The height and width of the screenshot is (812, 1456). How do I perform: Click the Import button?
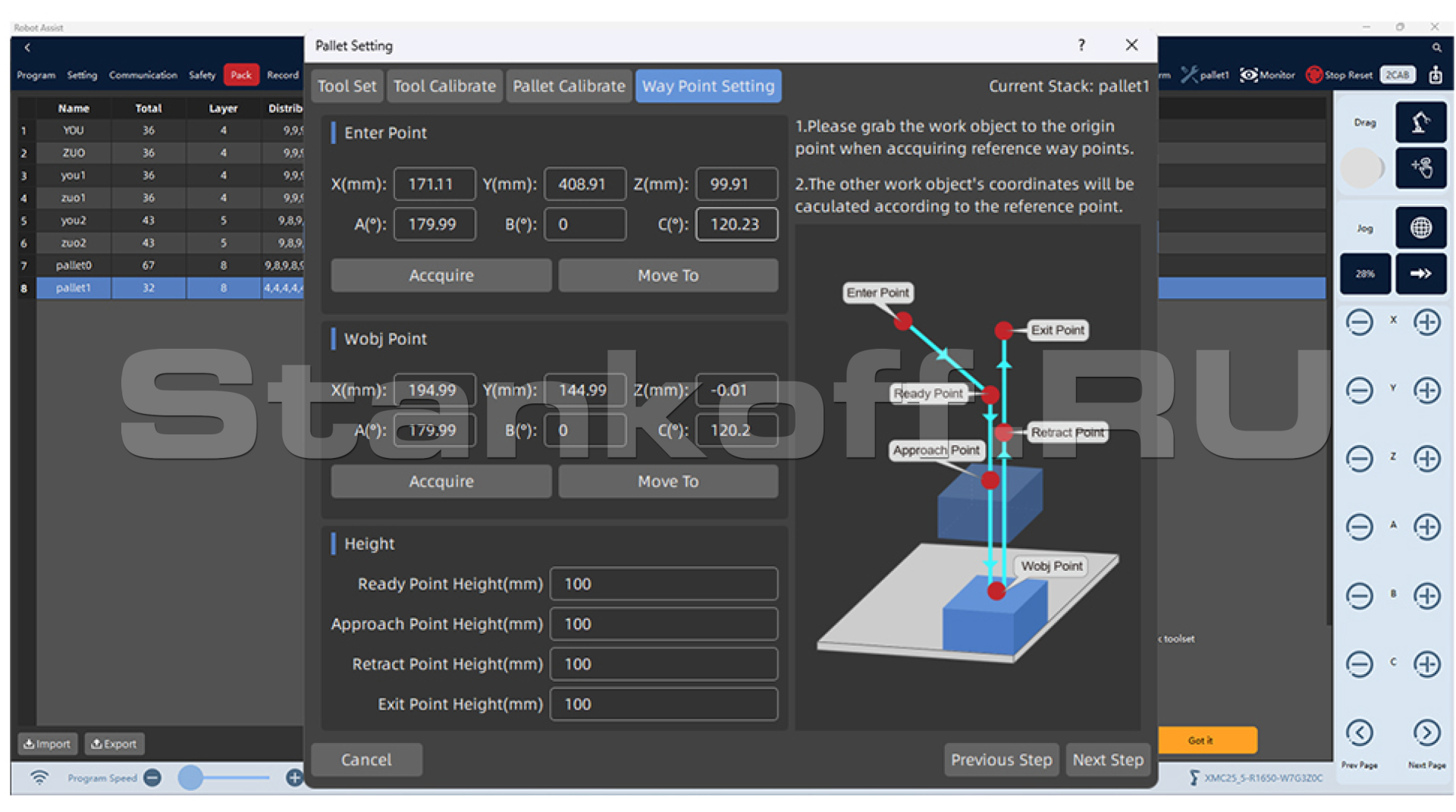click(x=48, y=745)
